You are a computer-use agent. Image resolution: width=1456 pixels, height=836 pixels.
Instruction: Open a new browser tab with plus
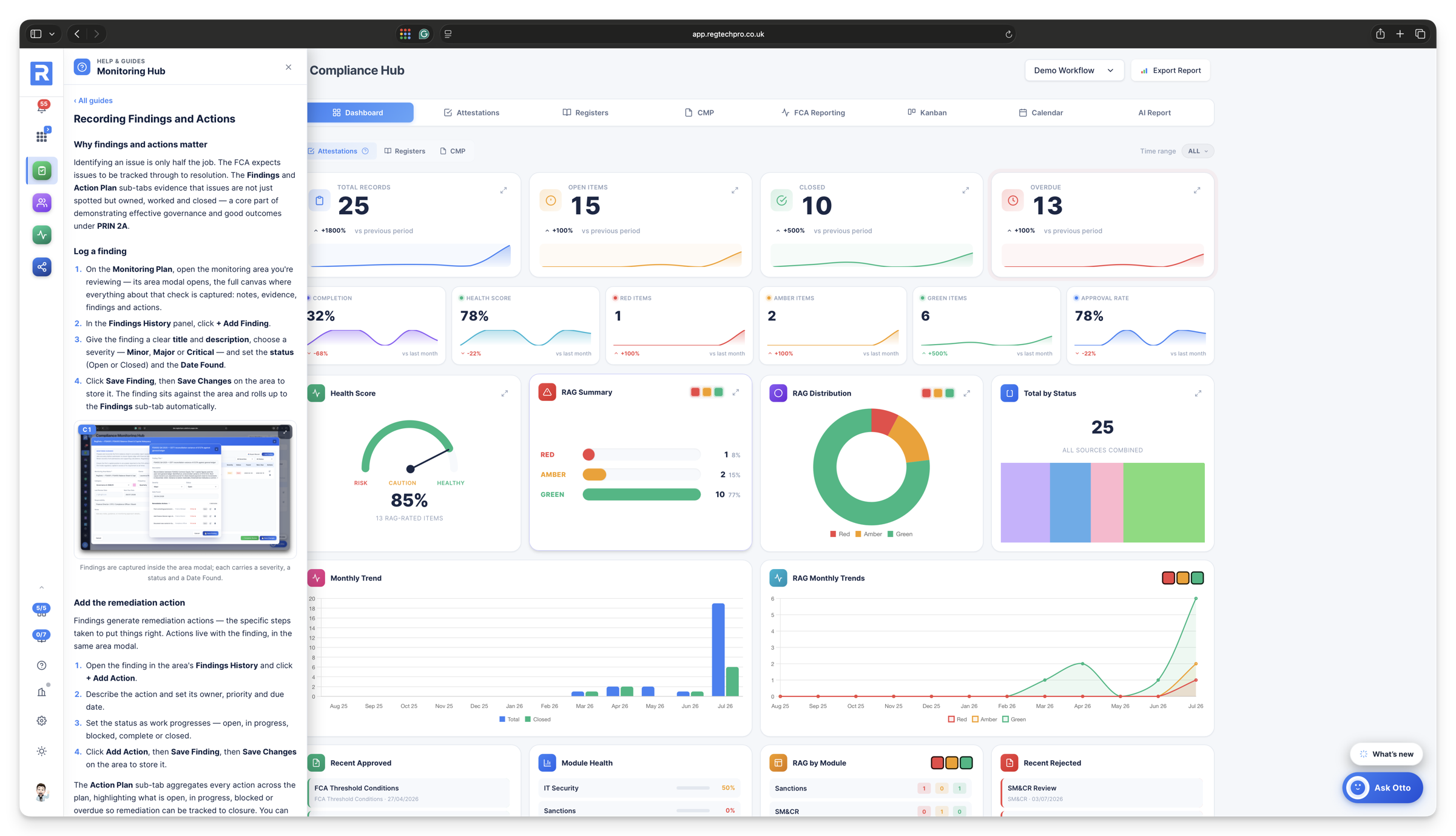[x=1400, y=34]
